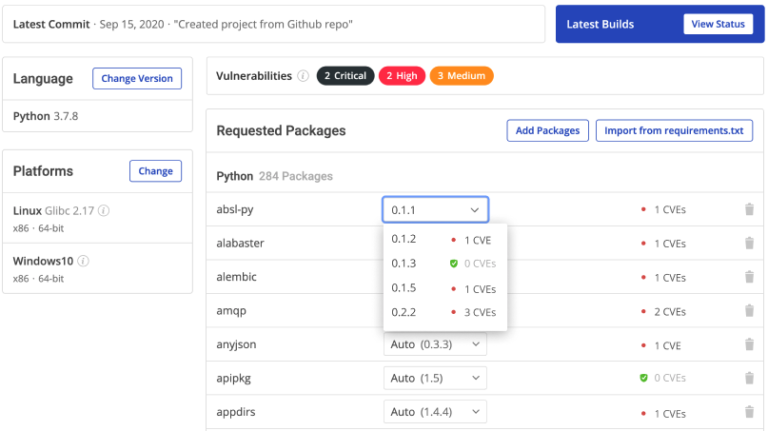Open the absl-py version dropdown showing 0.1.1

click(435, 210)
